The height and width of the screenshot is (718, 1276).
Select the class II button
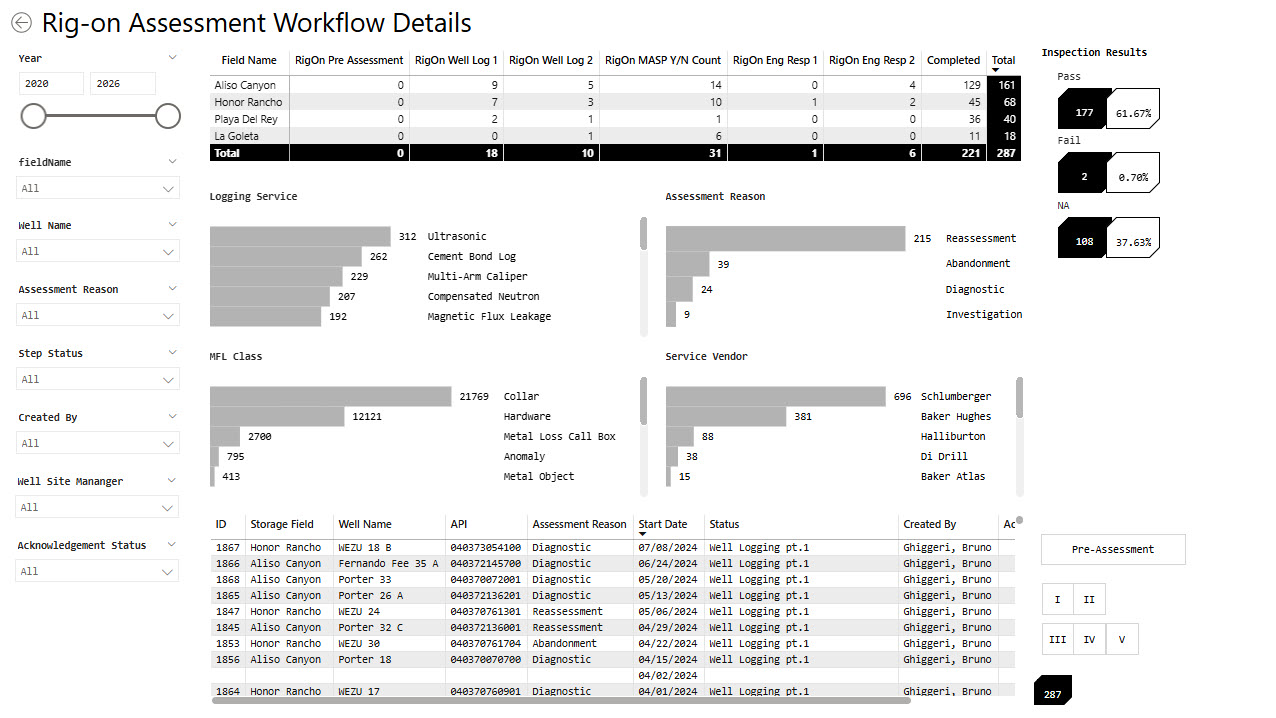1089,599
